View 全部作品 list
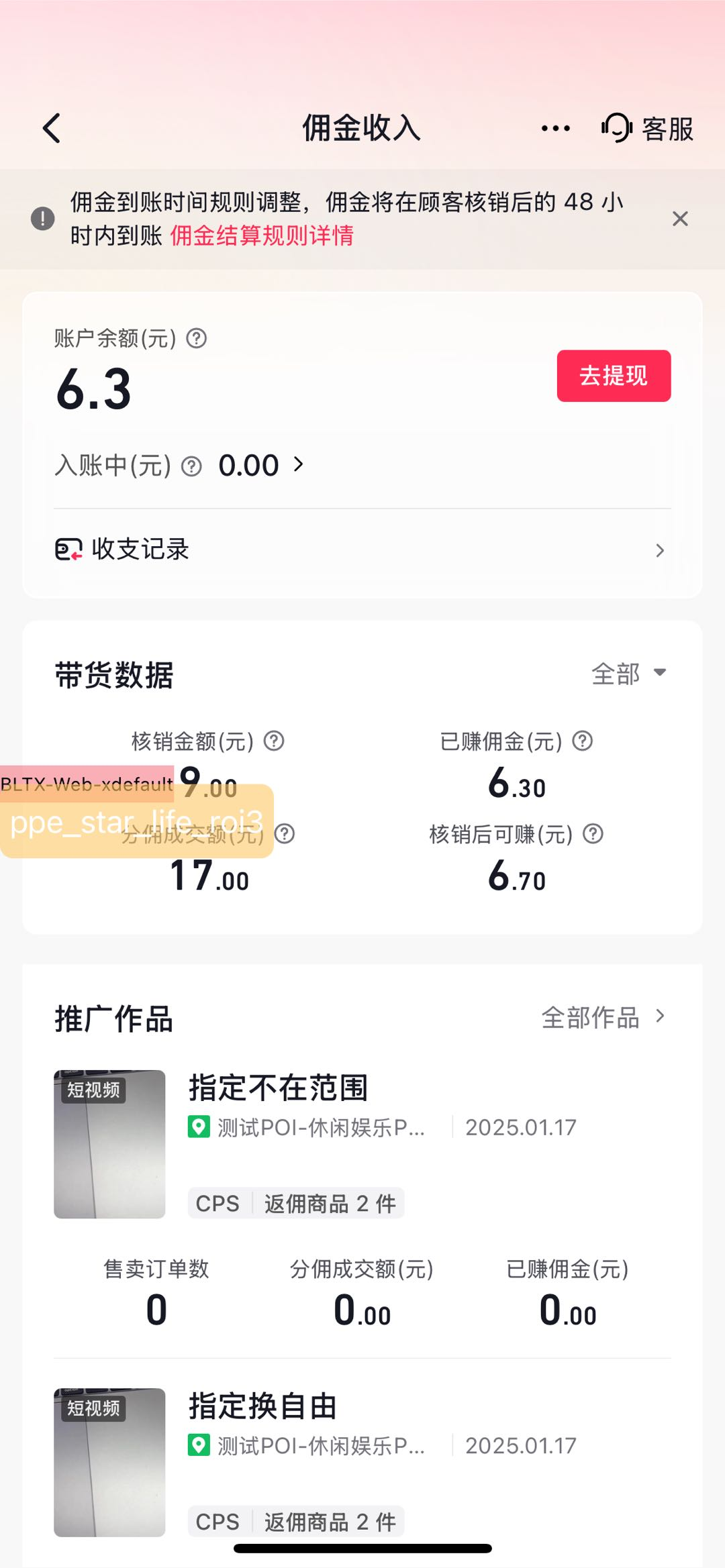 603,1017
